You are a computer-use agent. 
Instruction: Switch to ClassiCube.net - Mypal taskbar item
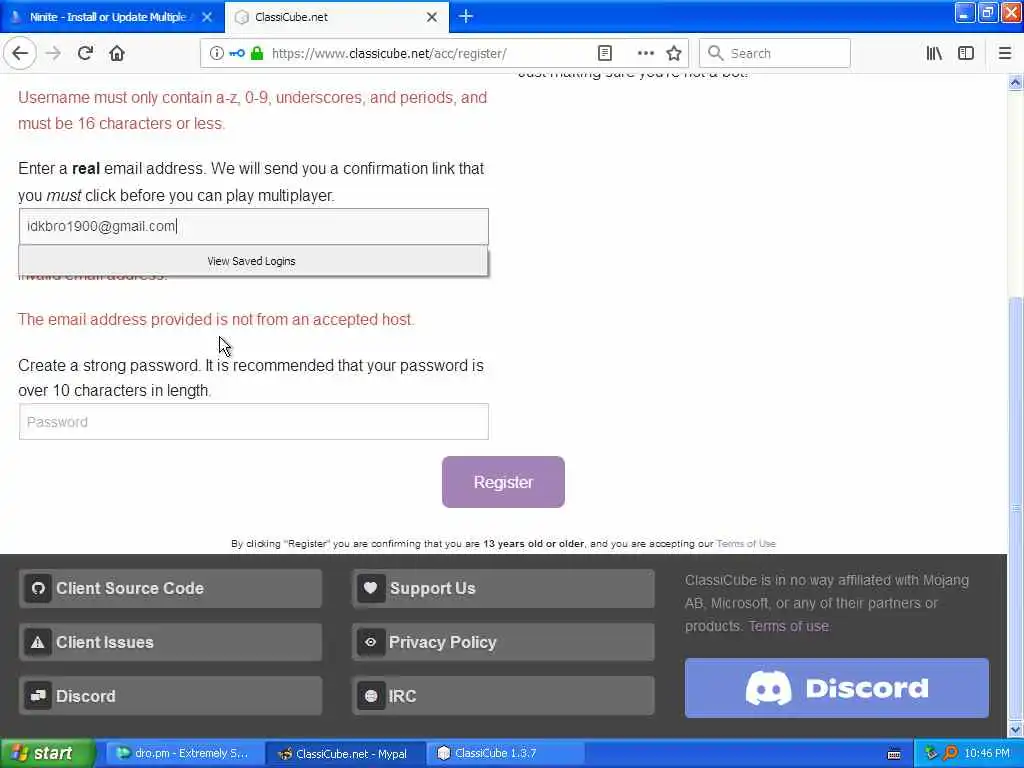pyautogui.click(x=346, y=753)
